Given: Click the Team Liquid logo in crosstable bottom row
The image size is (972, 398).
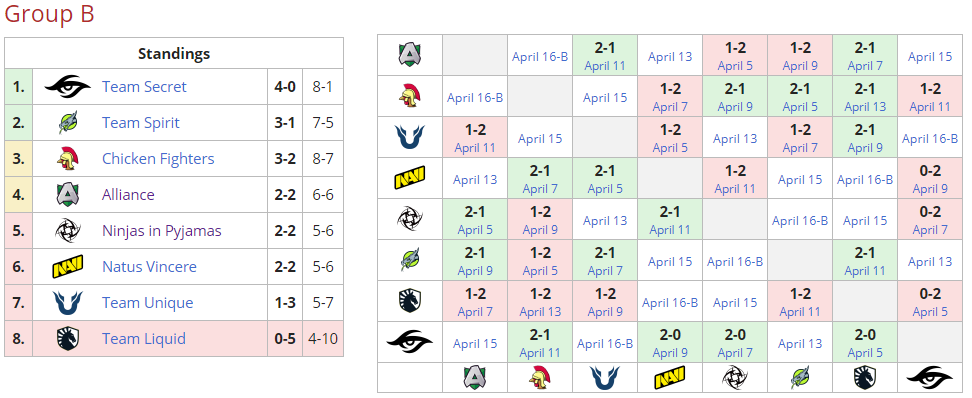Looking at the screenshot, I should click(865, 377).
